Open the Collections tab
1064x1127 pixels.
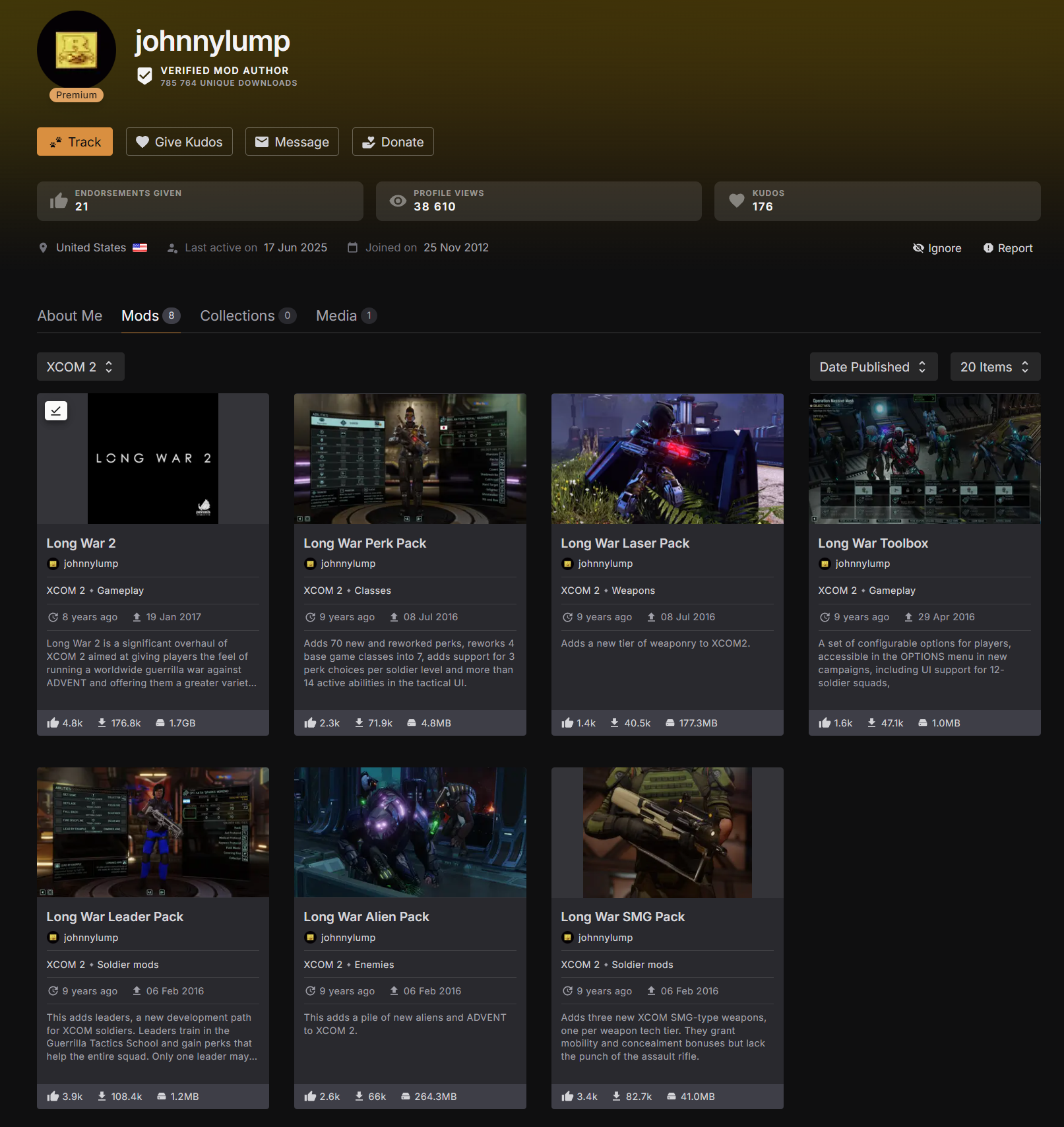(248, 316)
